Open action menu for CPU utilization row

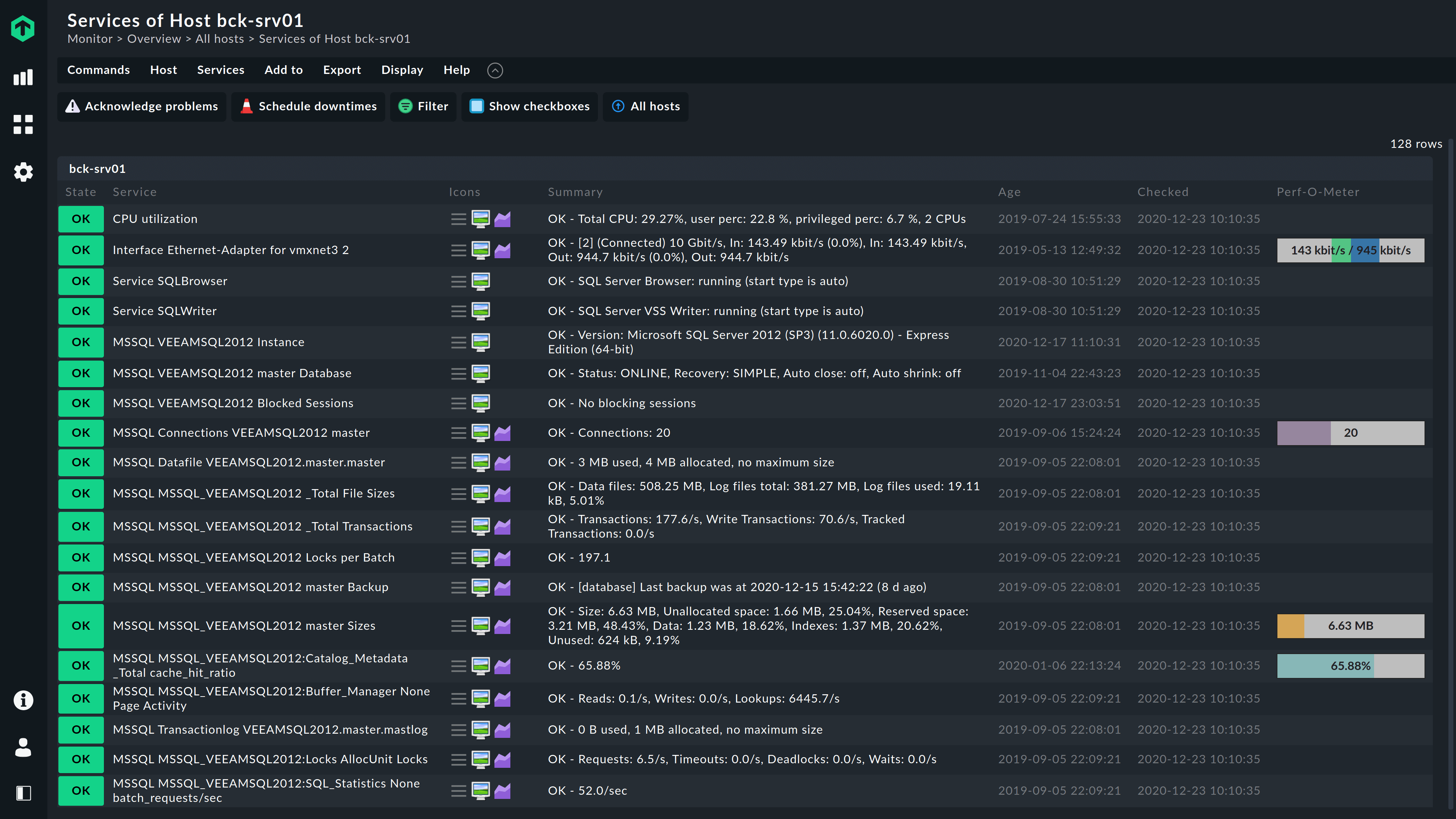click(458, 219)
